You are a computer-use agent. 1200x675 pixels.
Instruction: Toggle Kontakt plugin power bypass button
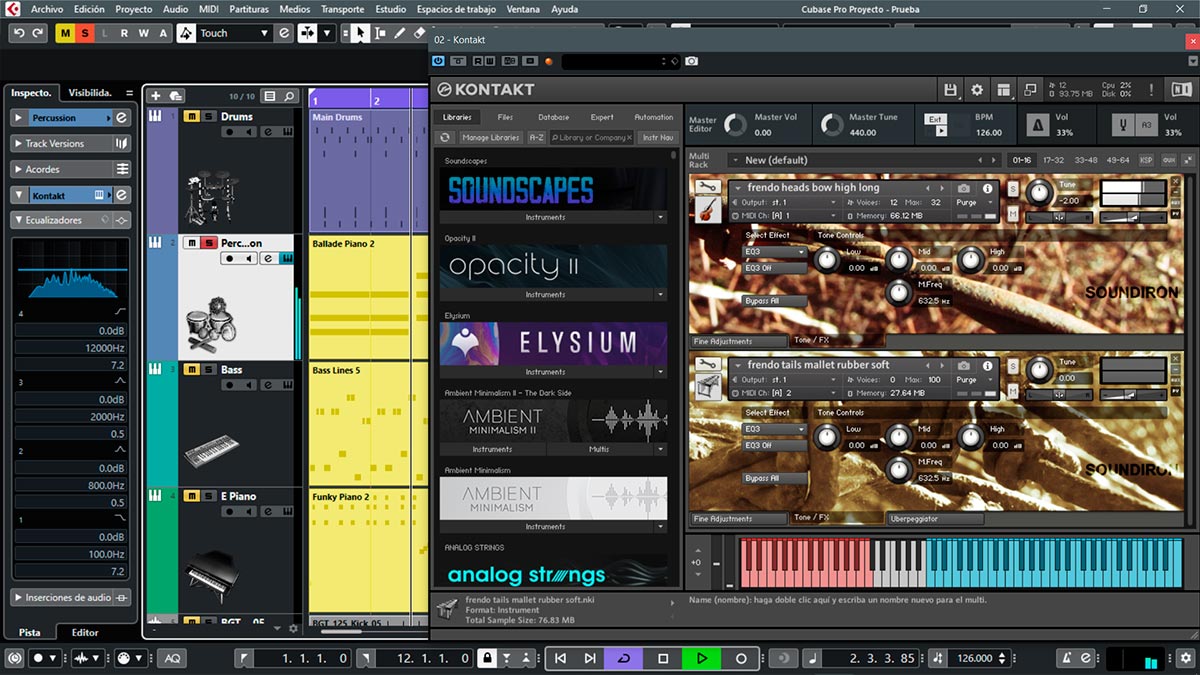pyautogui.click(x=439, y=62)
